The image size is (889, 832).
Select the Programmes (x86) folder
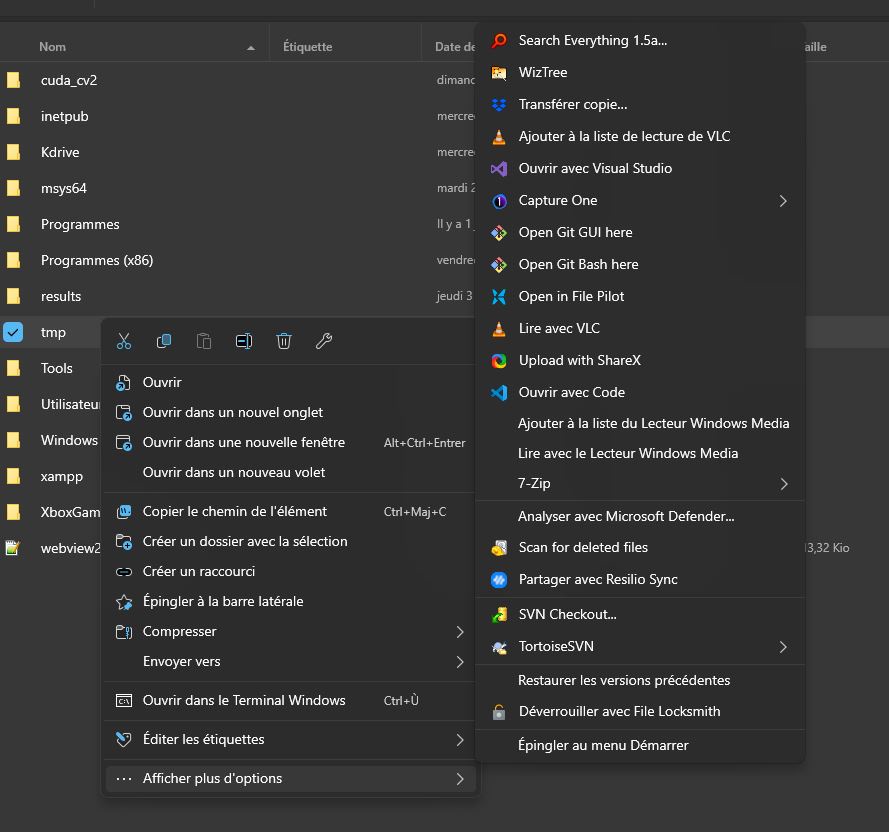tap(97, 261)
